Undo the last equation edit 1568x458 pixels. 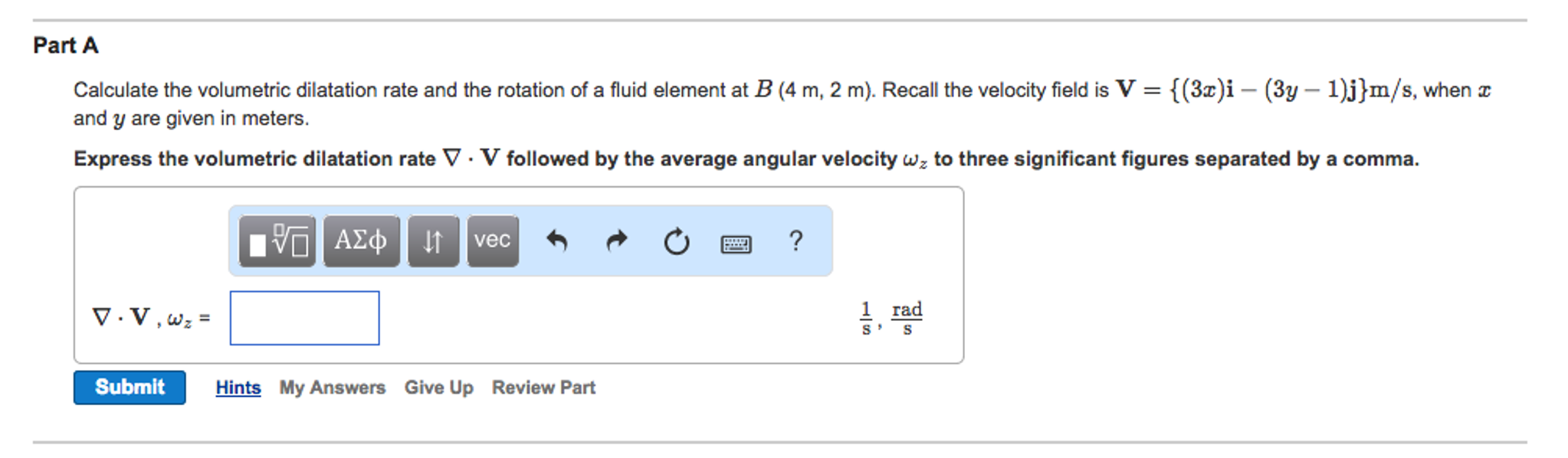(x=557, y=241)
